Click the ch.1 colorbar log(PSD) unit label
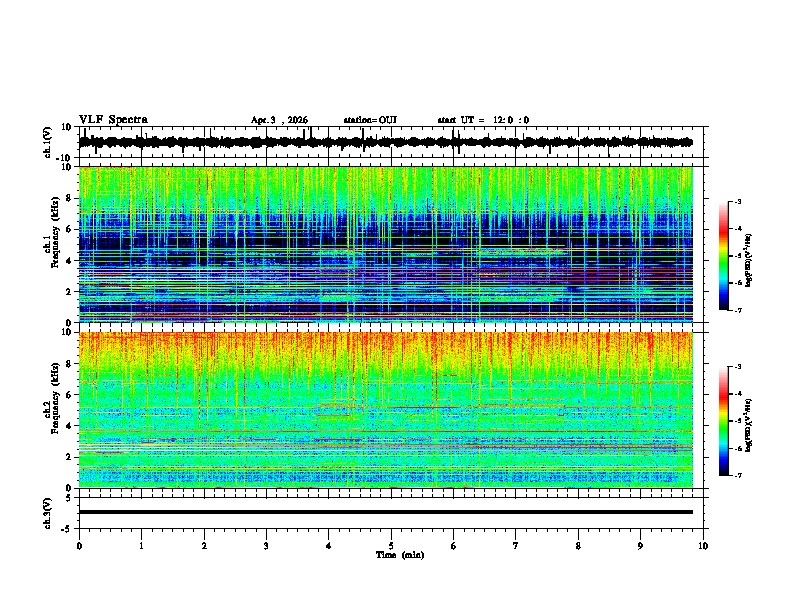Screen dimensions: 792x612 click(749, 261)
